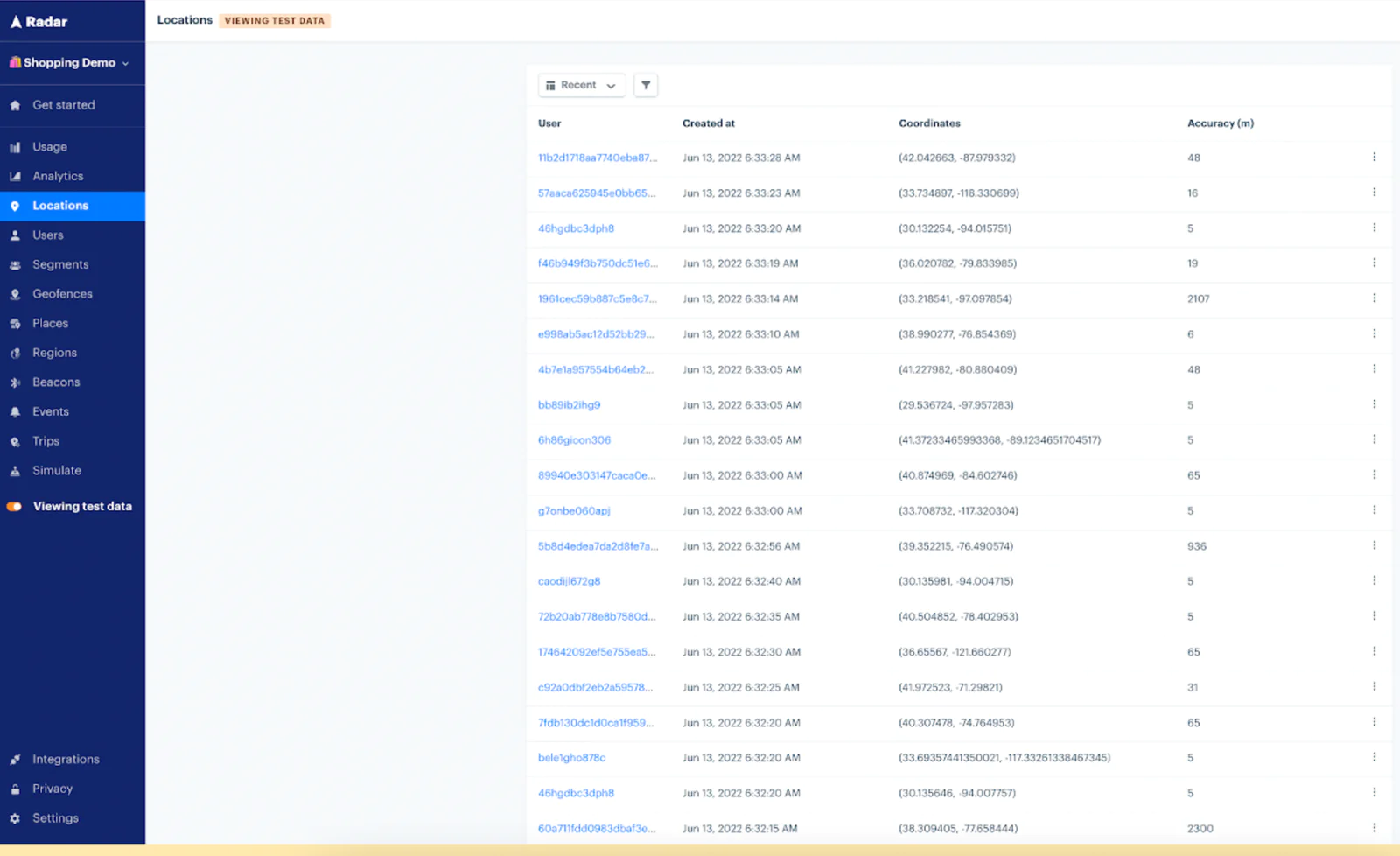Select Trips in the sidebar
The width and height of the screenshot is (1400, 856).
click(45, 441)
